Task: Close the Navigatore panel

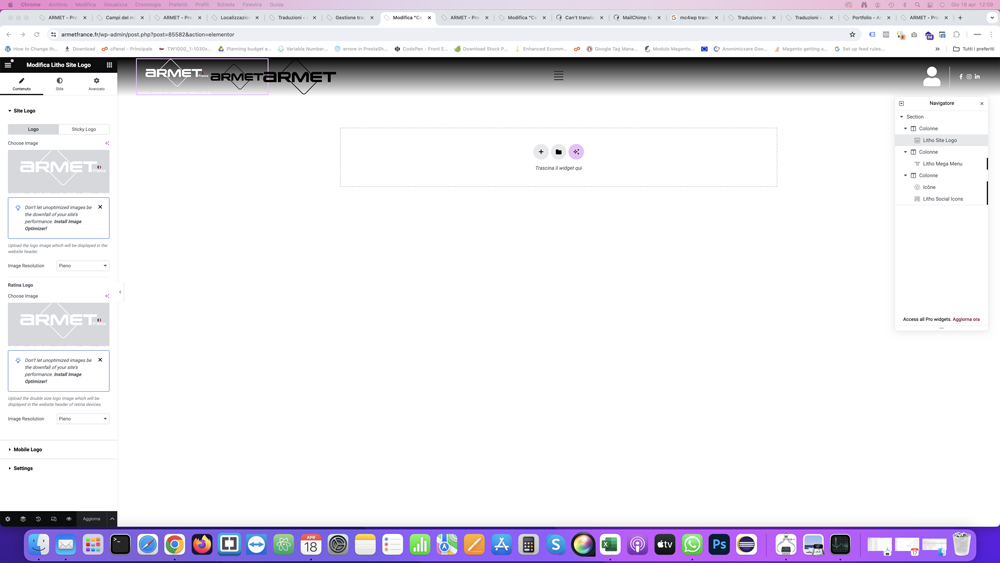Action: click(x=982, y=103)
